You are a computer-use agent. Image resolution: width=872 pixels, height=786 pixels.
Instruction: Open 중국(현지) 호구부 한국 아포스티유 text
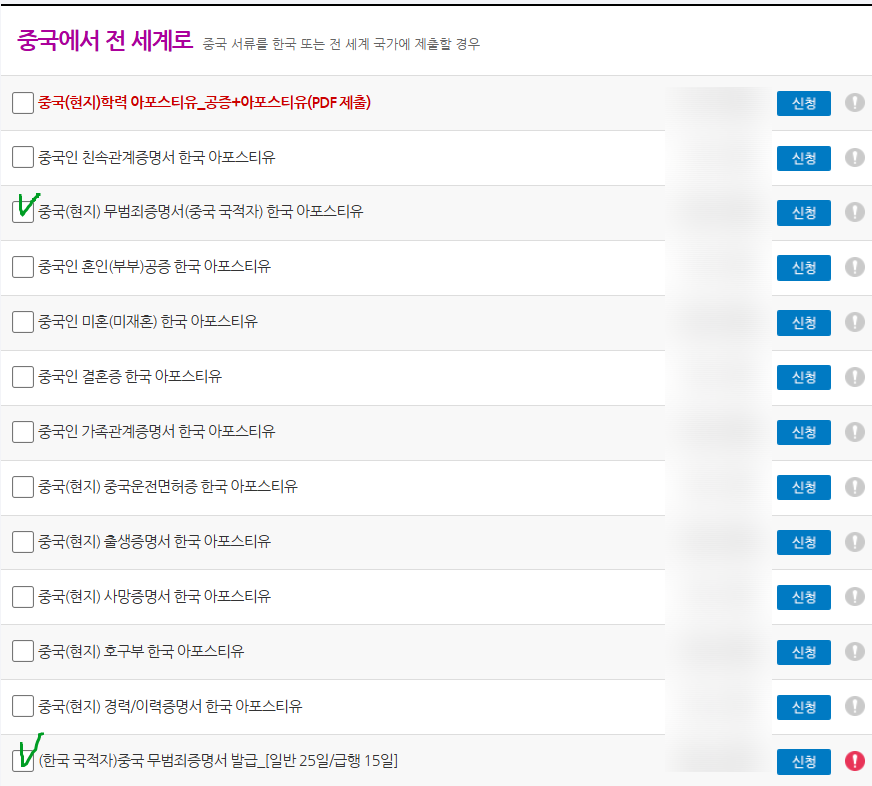[x=141, y=651]
